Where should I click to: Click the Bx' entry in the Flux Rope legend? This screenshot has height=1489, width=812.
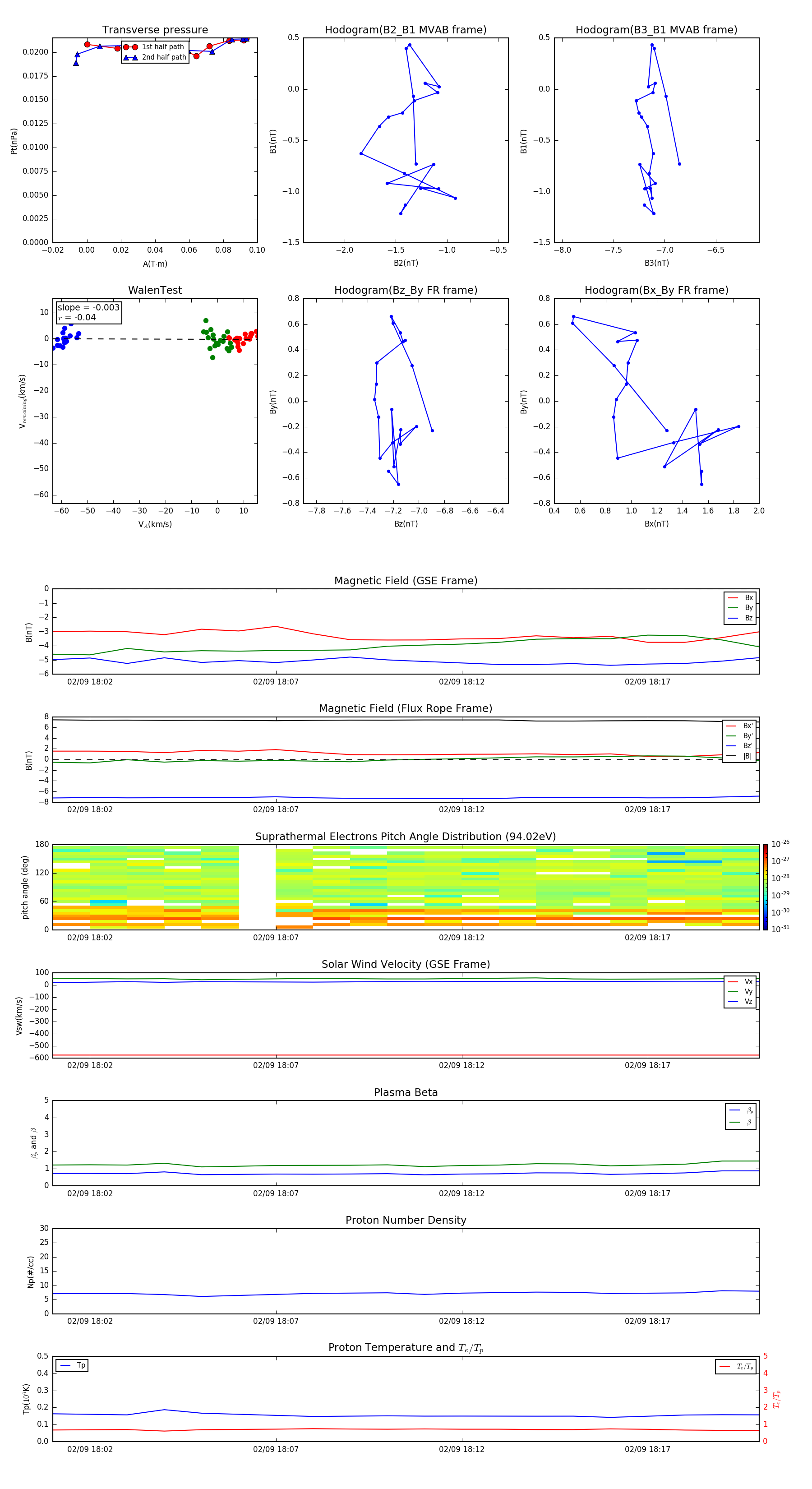[x=739, y=726]
